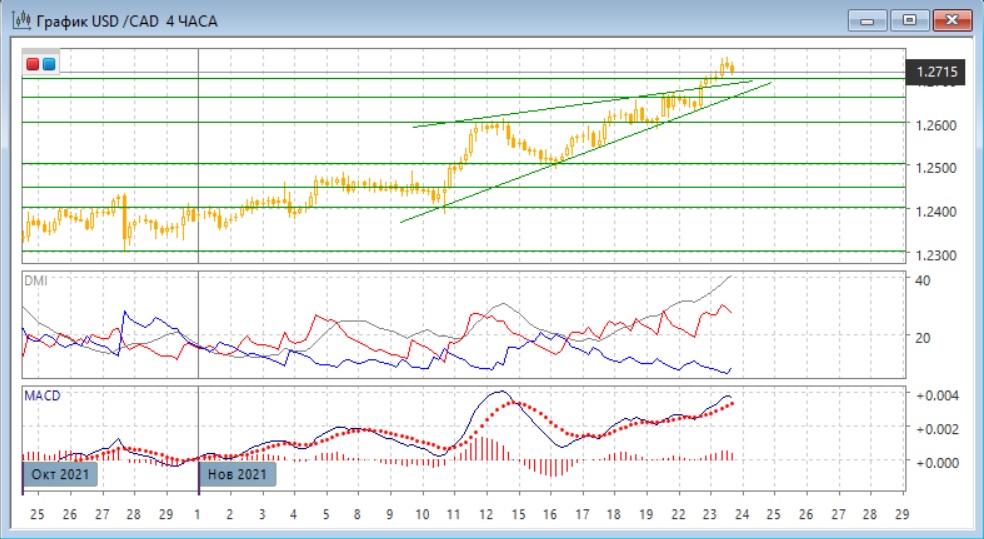984x539 pixels.
Task: Select the 'Окт 2021' month marker
Action: (60, 474)
